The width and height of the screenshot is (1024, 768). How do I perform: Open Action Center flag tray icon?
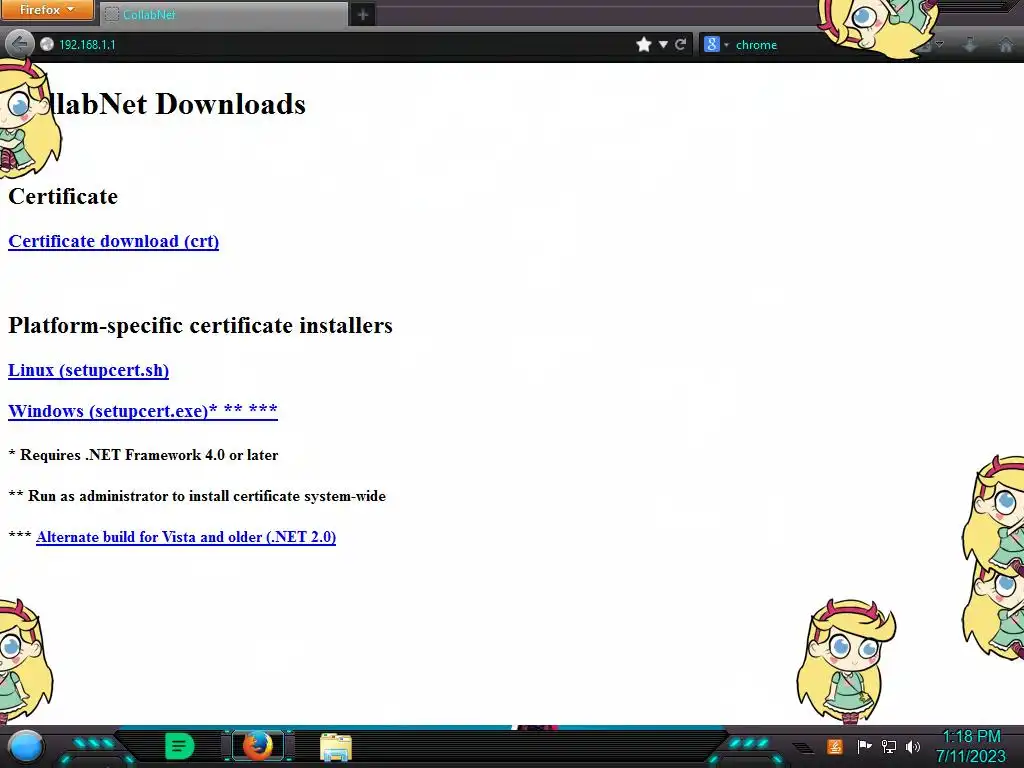tap(864, 746)
